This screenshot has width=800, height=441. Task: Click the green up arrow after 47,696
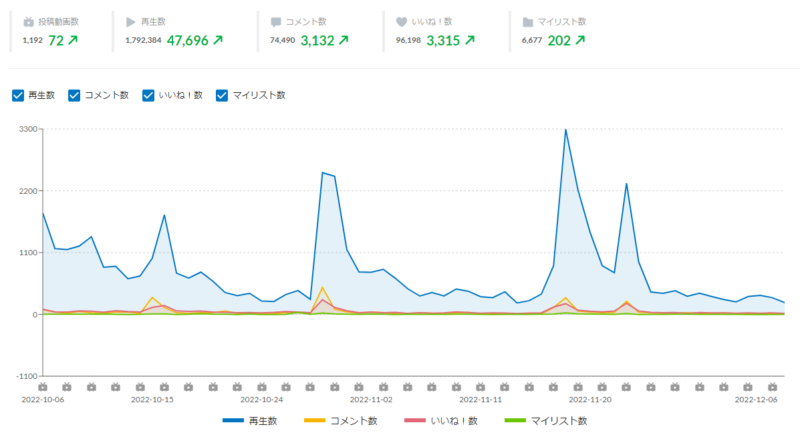218,40
